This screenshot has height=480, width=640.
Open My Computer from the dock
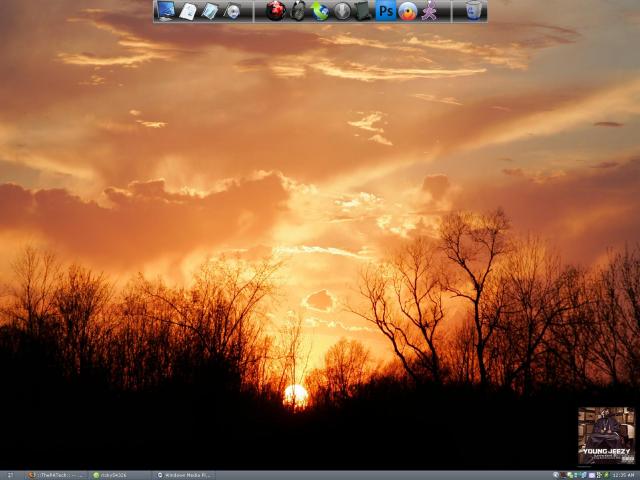pyautogui.click(x=166, y=11)
